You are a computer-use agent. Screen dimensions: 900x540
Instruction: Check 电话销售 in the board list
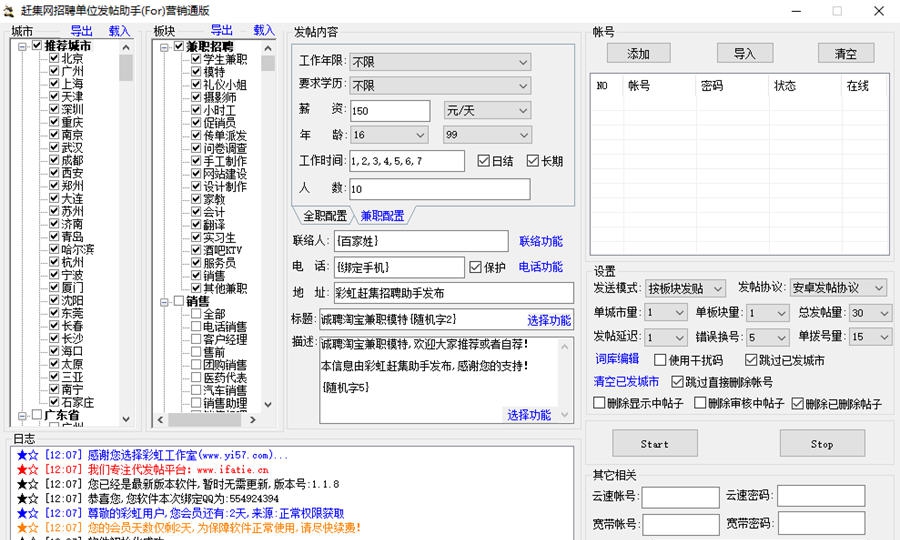click(x=196, y=326)
